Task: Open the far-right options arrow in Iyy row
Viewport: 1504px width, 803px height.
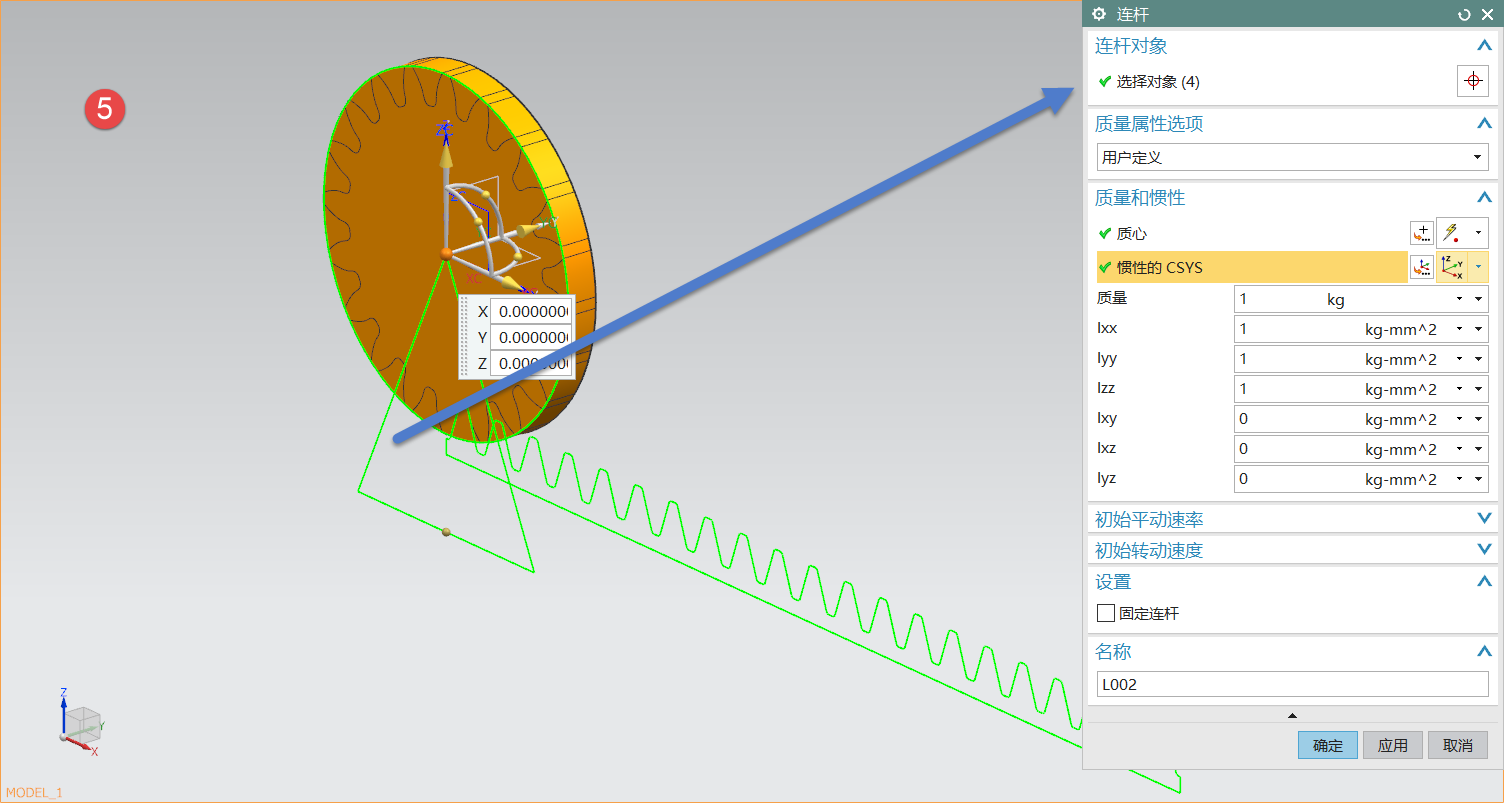Action: [x=1479, y=359]
